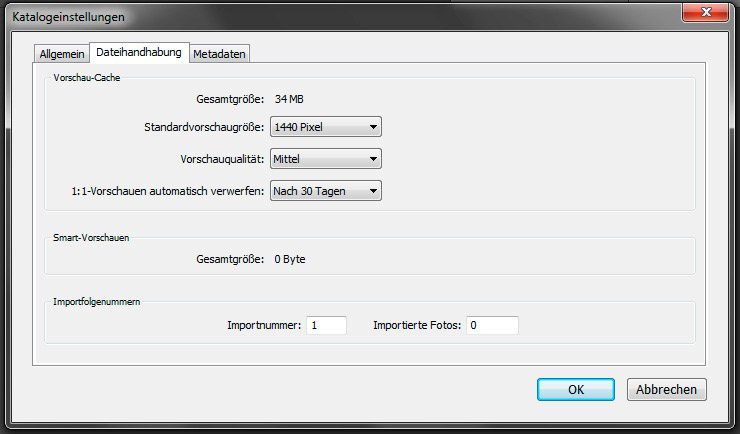Close the Katalogeinstellungen dialog
This screenshot has width=740, height=434.
point(706,12)
